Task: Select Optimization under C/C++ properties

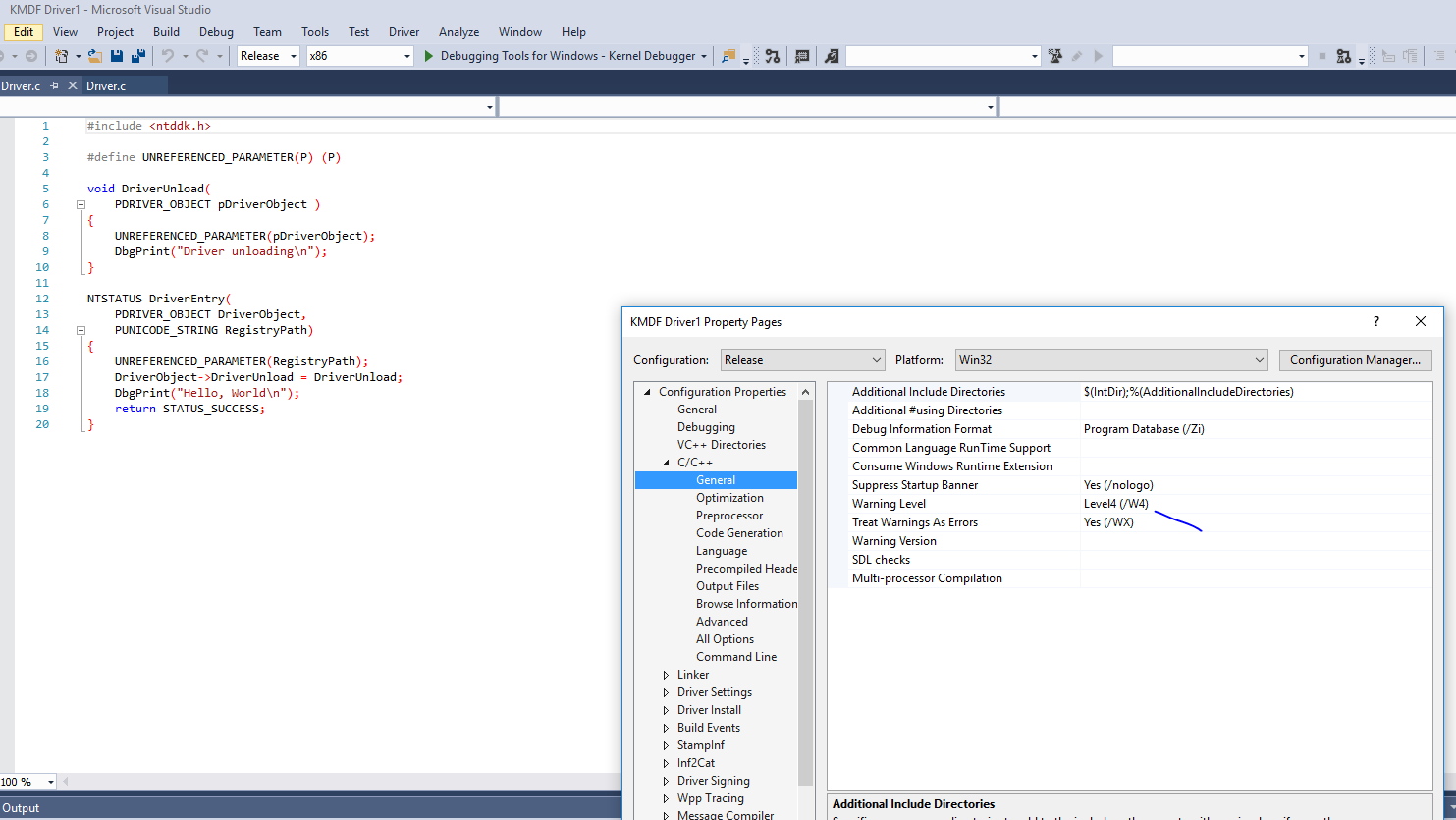Action: click(x=729, y=498)
